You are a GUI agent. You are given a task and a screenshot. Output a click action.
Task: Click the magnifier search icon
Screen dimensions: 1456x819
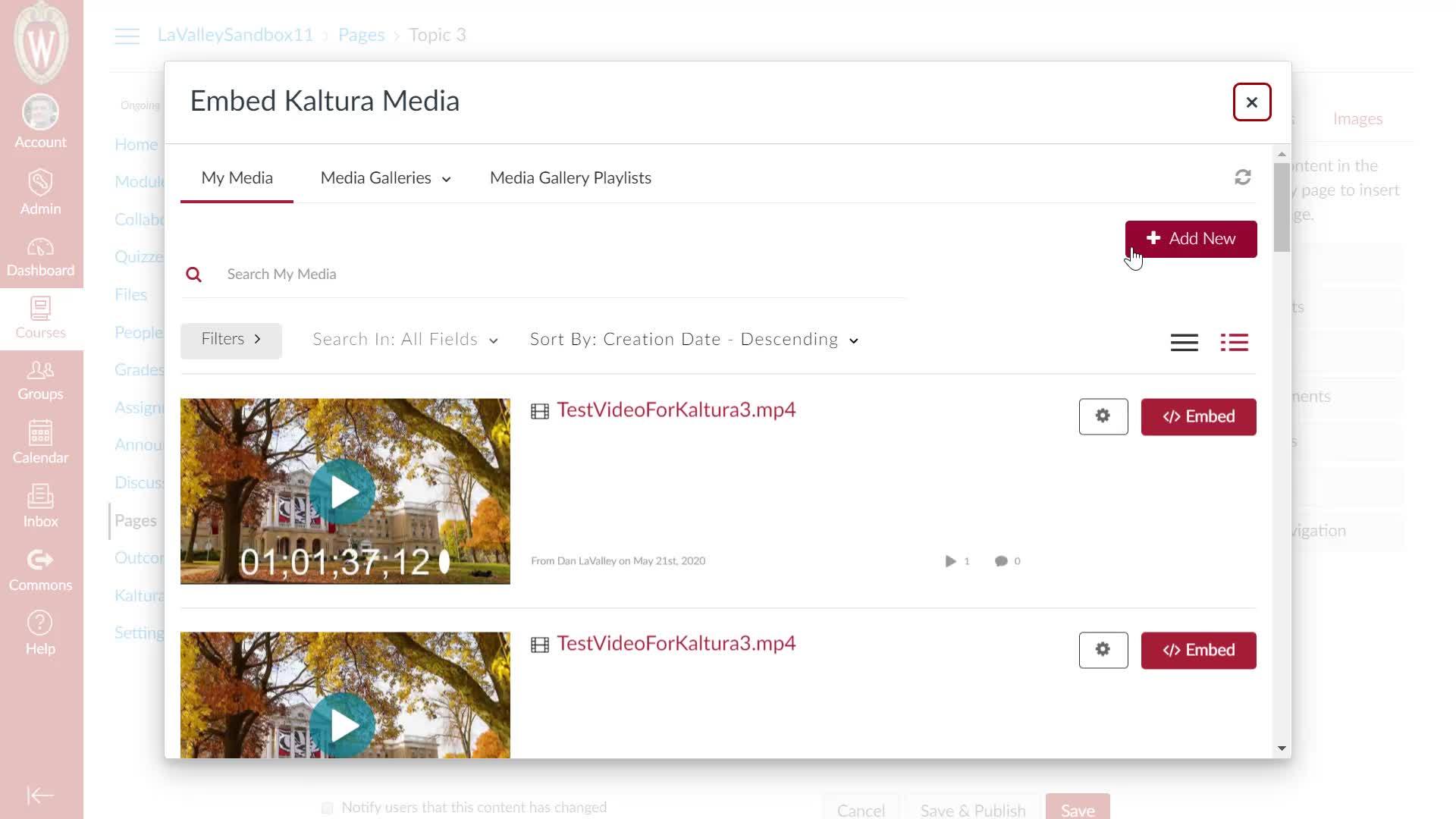coord(194,275)
